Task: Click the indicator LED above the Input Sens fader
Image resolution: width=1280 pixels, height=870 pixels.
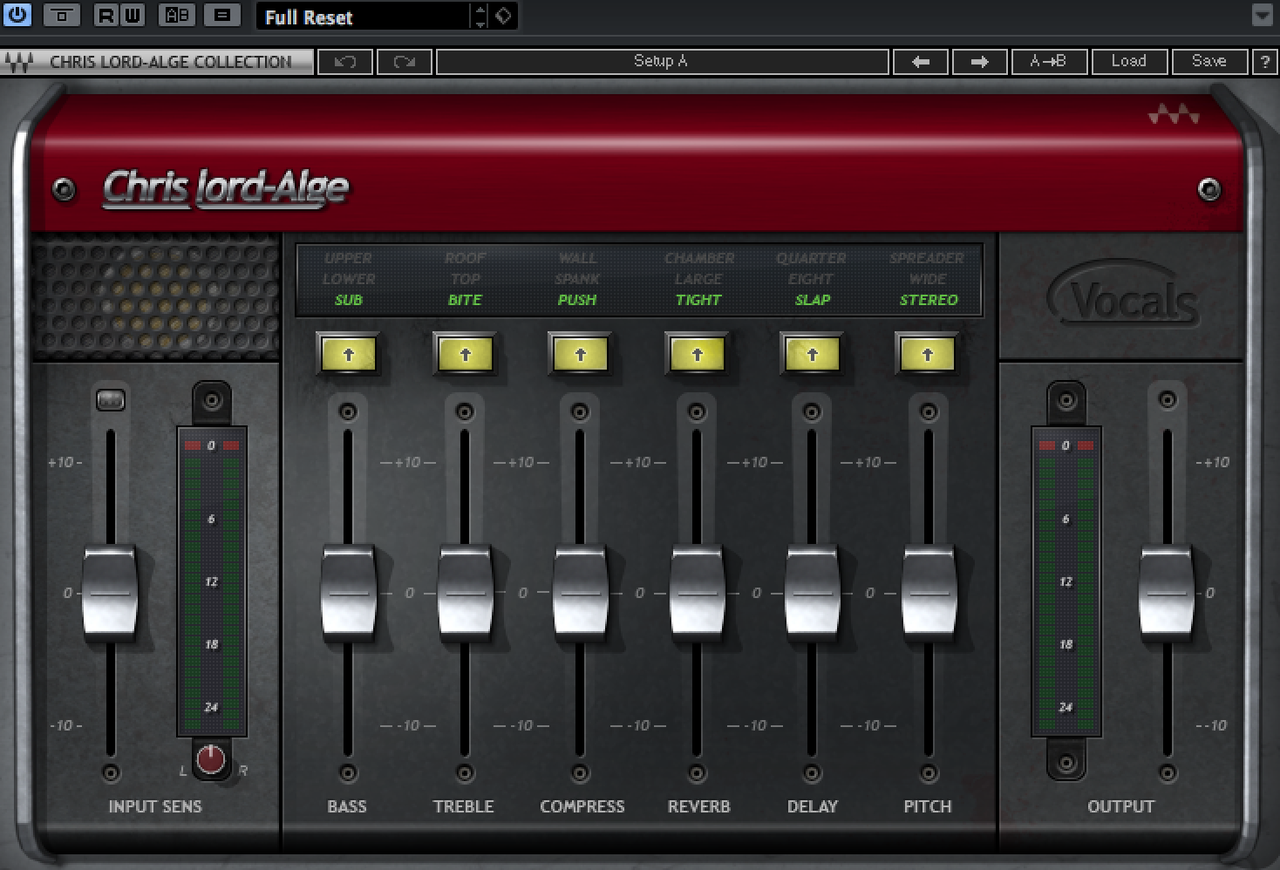Action: tap(110, 400)
